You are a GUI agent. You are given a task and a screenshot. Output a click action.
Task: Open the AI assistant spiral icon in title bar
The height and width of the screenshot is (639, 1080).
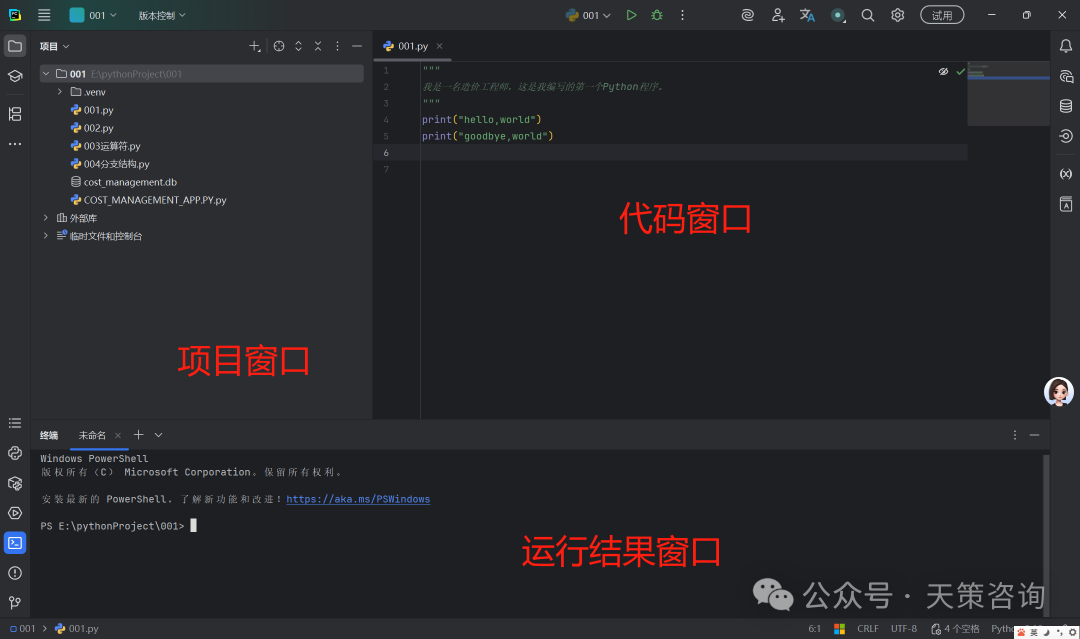[x=747, y=15]
